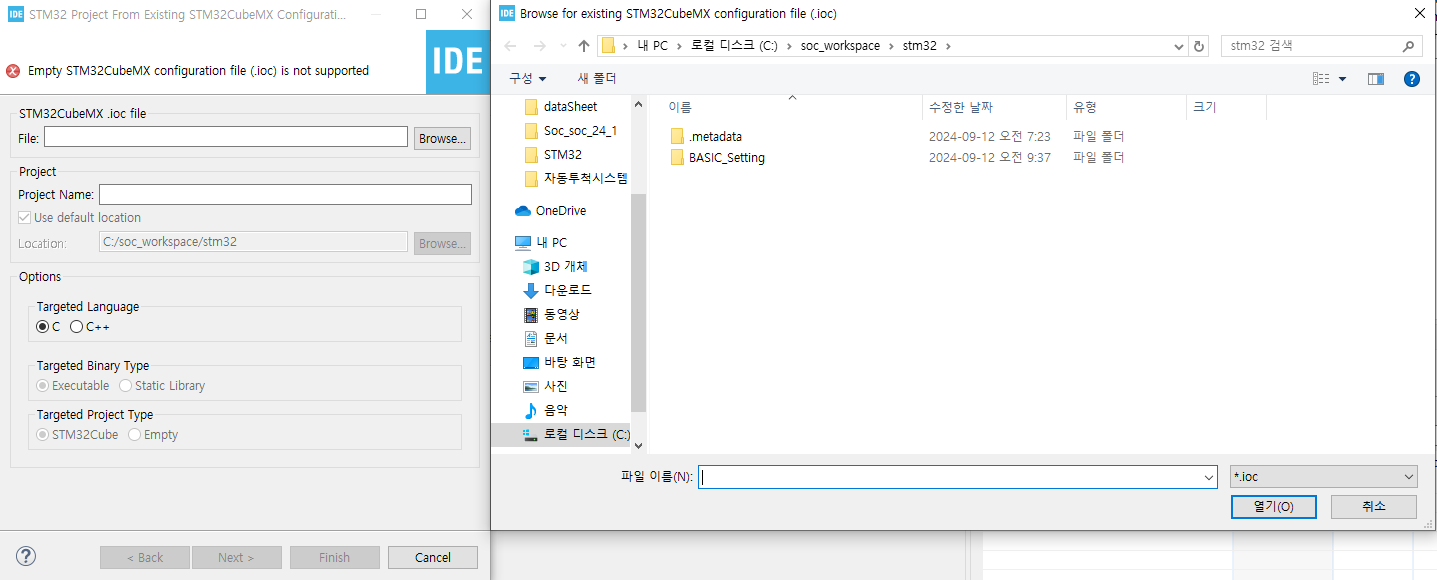Open 음악 folder in sidebar
1437x580 pixels.
tap(546, 411)
